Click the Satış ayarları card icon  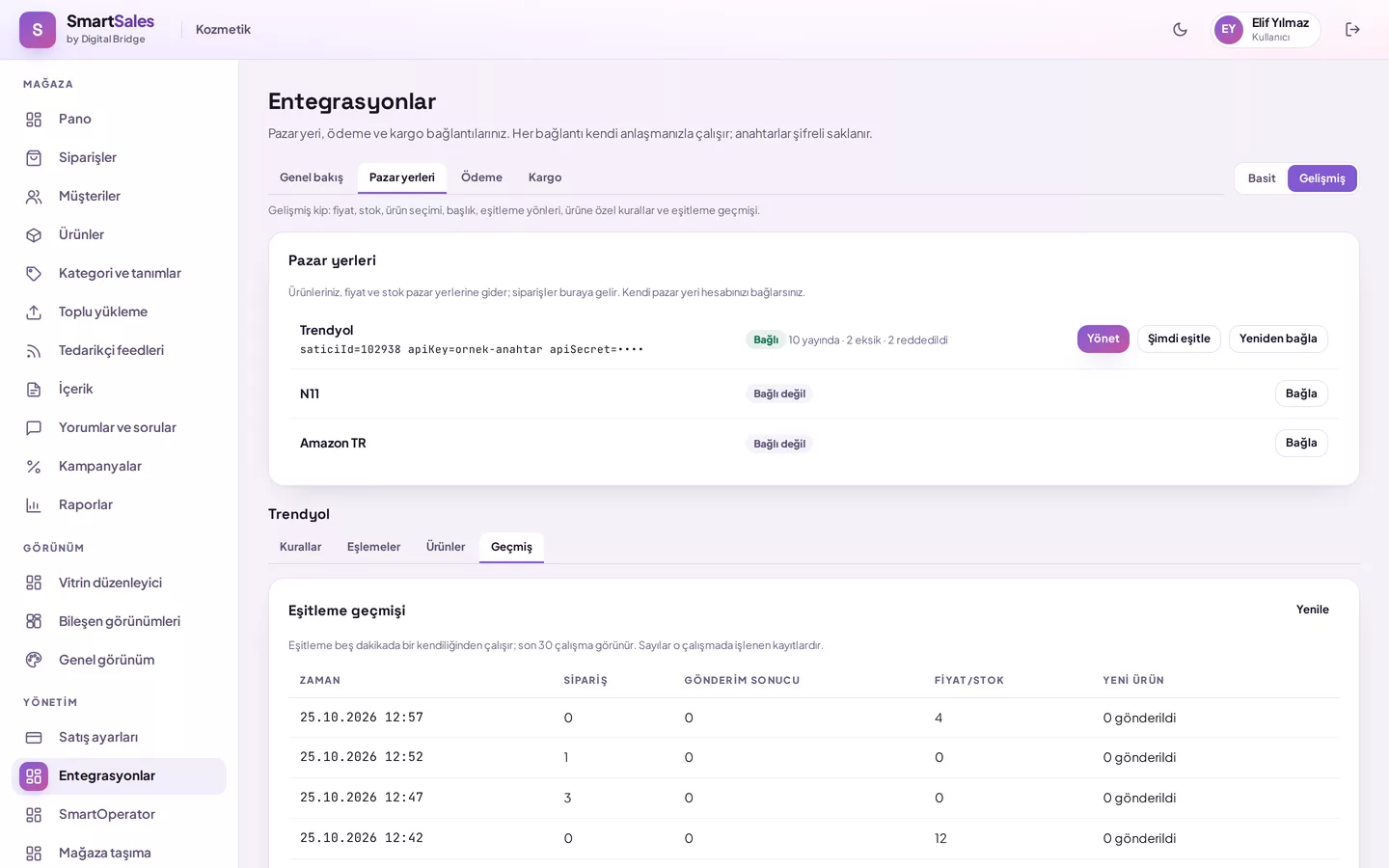tap(34, 738)
